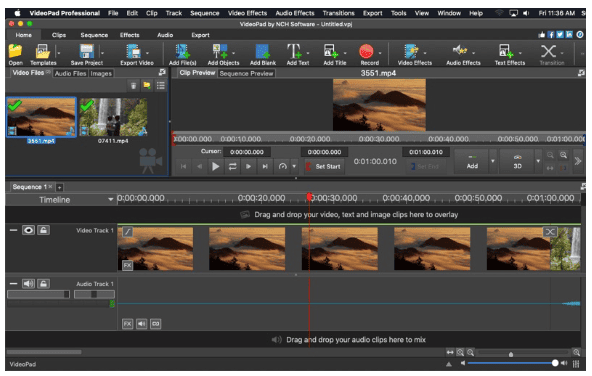Screen dimensions: 592x376
Task: Open the Transitions menu
Action: (338, 13)
